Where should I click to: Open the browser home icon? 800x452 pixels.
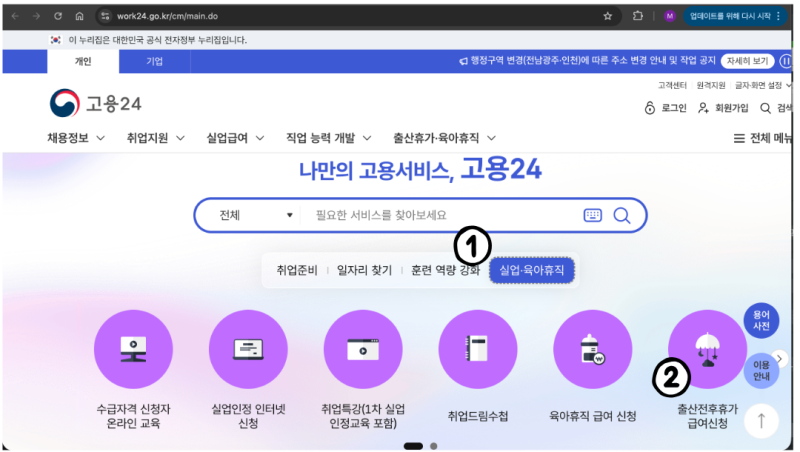[x=80, y=16]
